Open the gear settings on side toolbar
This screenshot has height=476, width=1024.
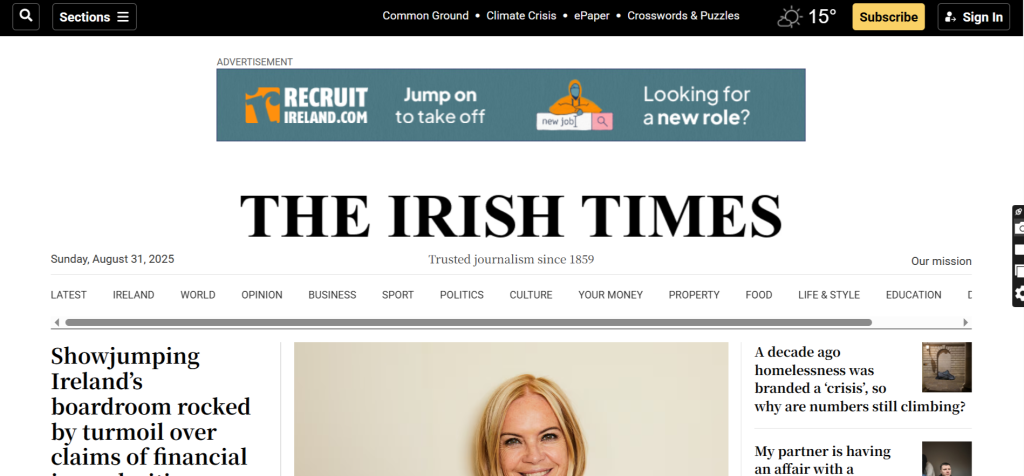pos(1019,294)
